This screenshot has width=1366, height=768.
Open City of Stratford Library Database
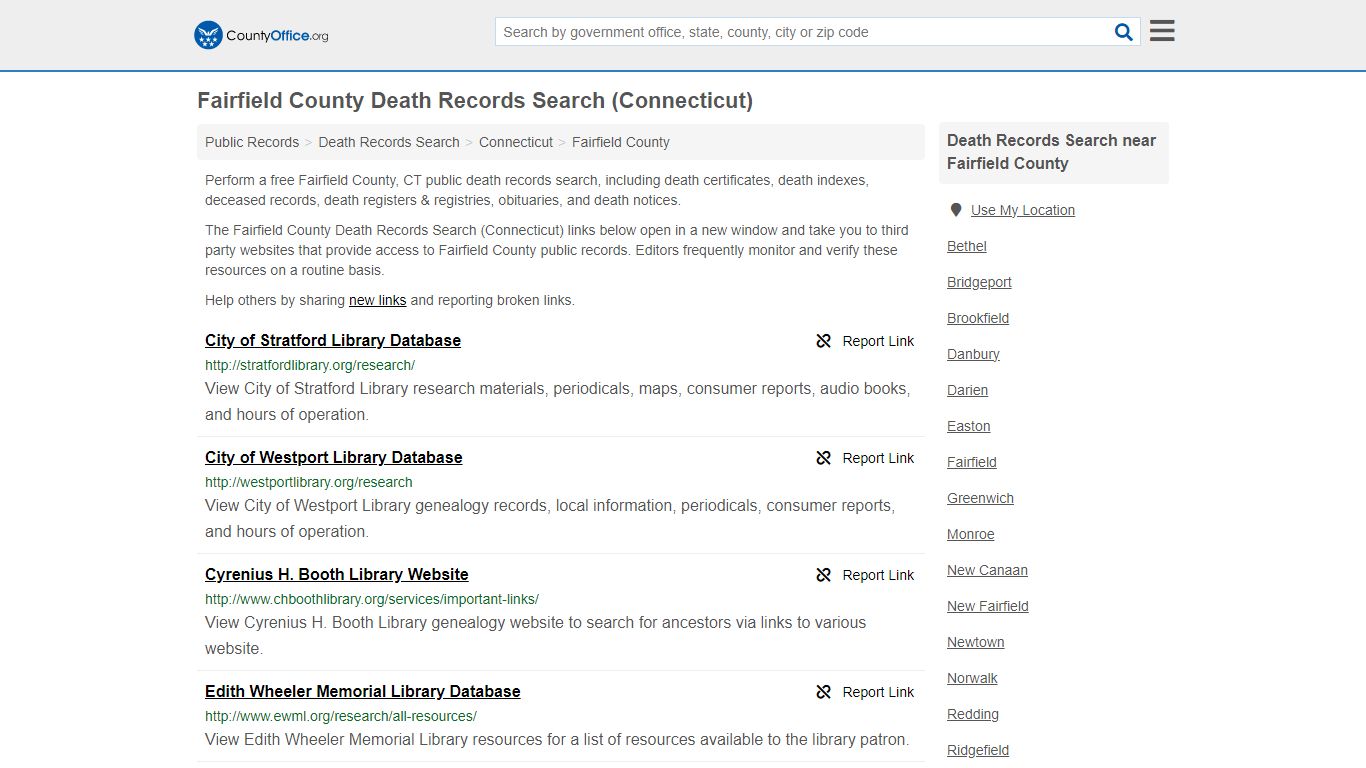pyautogui.click(x=333, y=340)
